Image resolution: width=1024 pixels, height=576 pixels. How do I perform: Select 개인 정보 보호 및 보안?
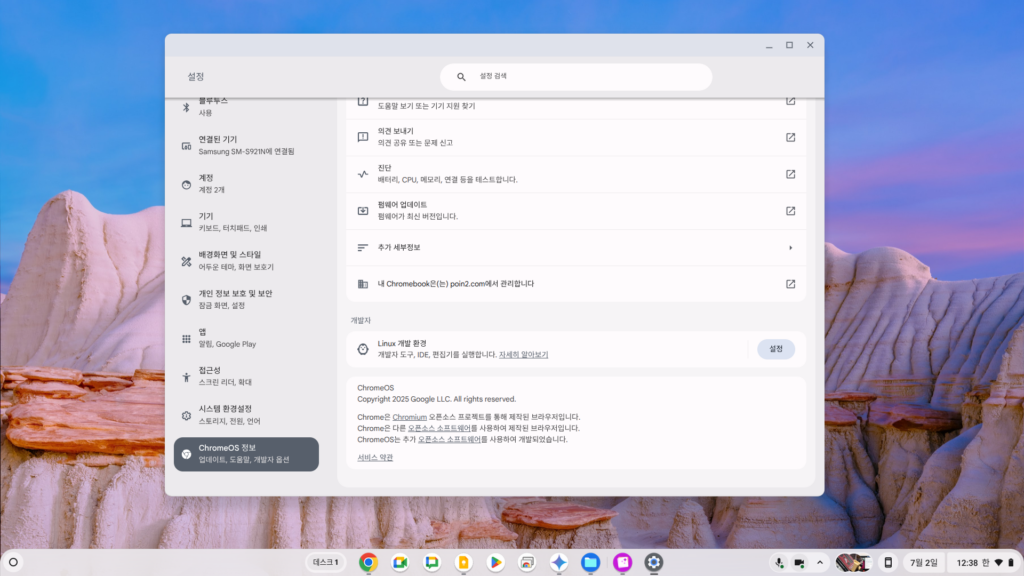click(246, 299)
